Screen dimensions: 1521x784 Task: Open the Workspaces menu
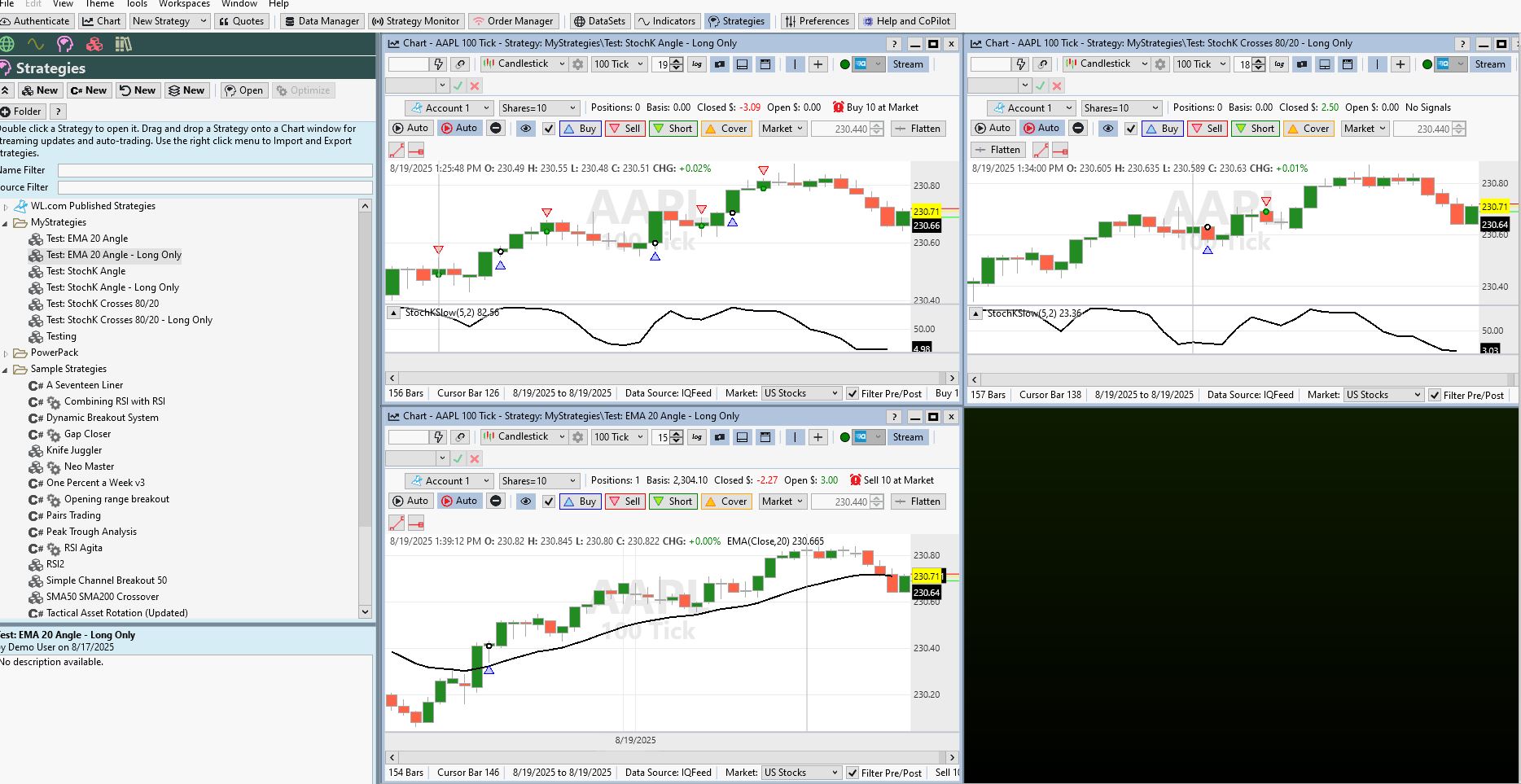(x=184, y=4)
